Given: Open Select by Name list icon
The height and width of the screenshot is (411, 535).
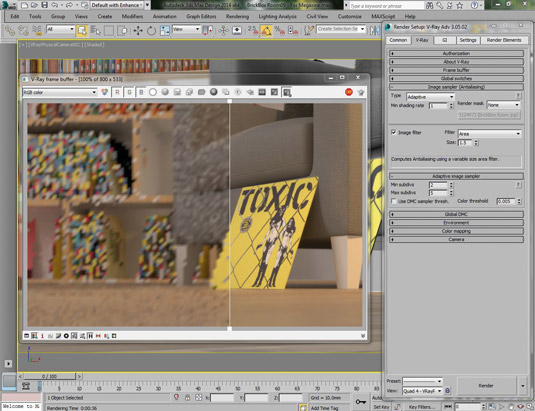Looking at the screenshot, I should click(95, 30).
